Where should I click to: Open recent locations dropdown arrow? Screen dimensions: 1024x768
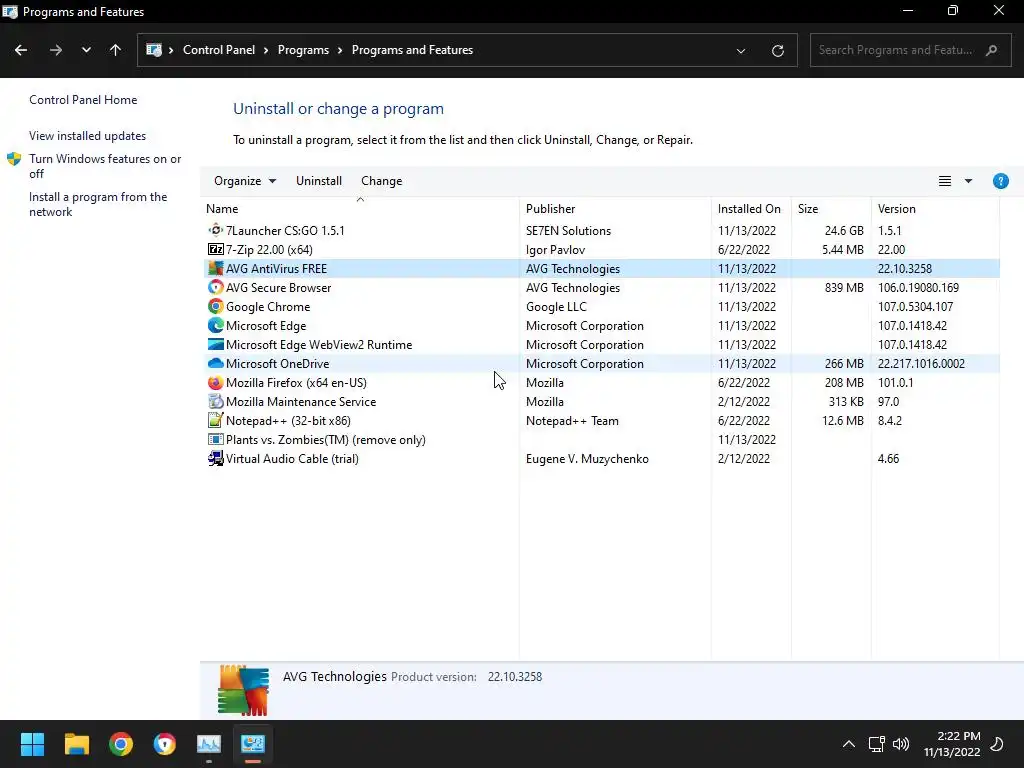coord(86,50)
